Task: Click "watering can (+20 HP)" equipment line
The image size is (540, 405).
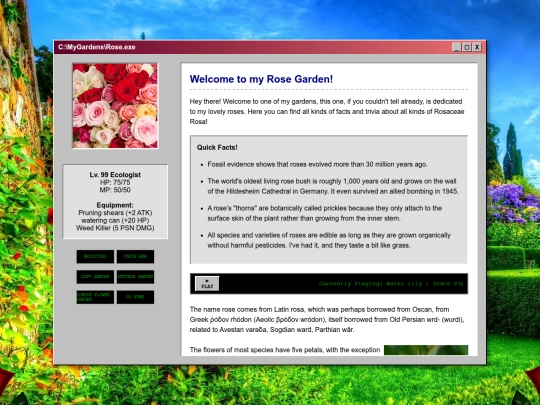Action: 115,220
